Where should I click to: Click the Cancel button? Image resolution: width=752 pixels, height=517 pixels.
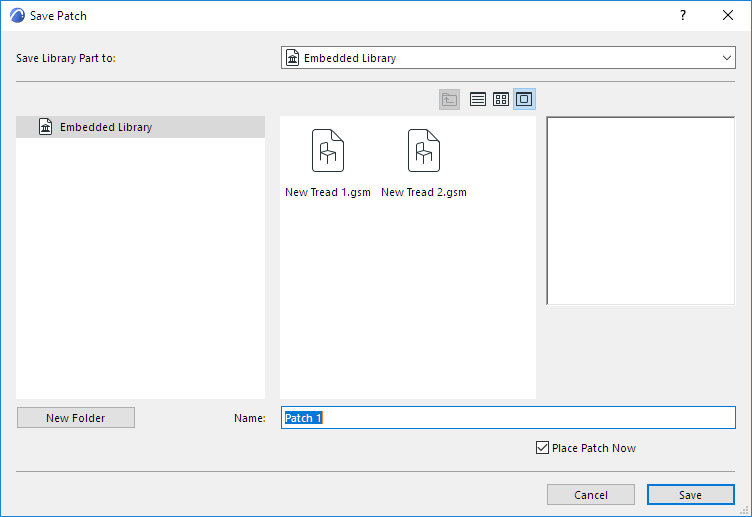click(x=591, y=495)
